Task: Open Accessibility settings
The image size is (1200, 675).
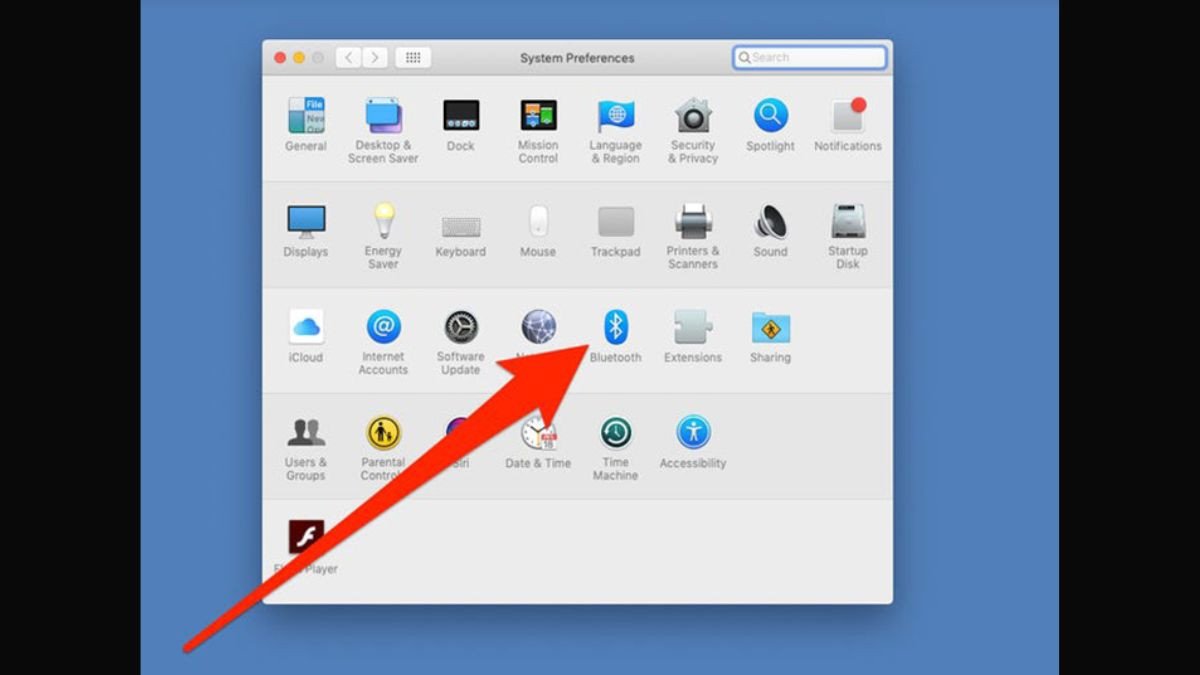Action: pyautogui.click(x=692, y=432)
